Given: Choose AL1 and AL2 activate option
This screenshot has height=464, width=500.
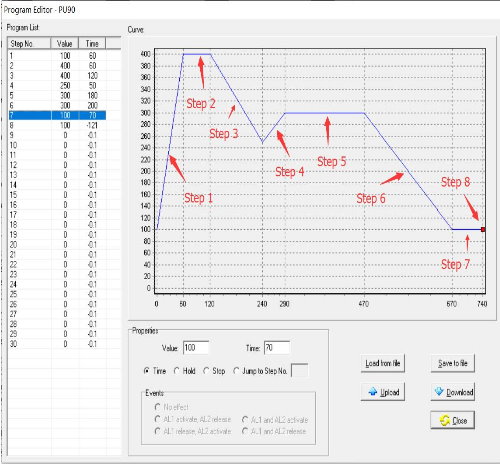Looking at the screenshot, I should [245, 419].
